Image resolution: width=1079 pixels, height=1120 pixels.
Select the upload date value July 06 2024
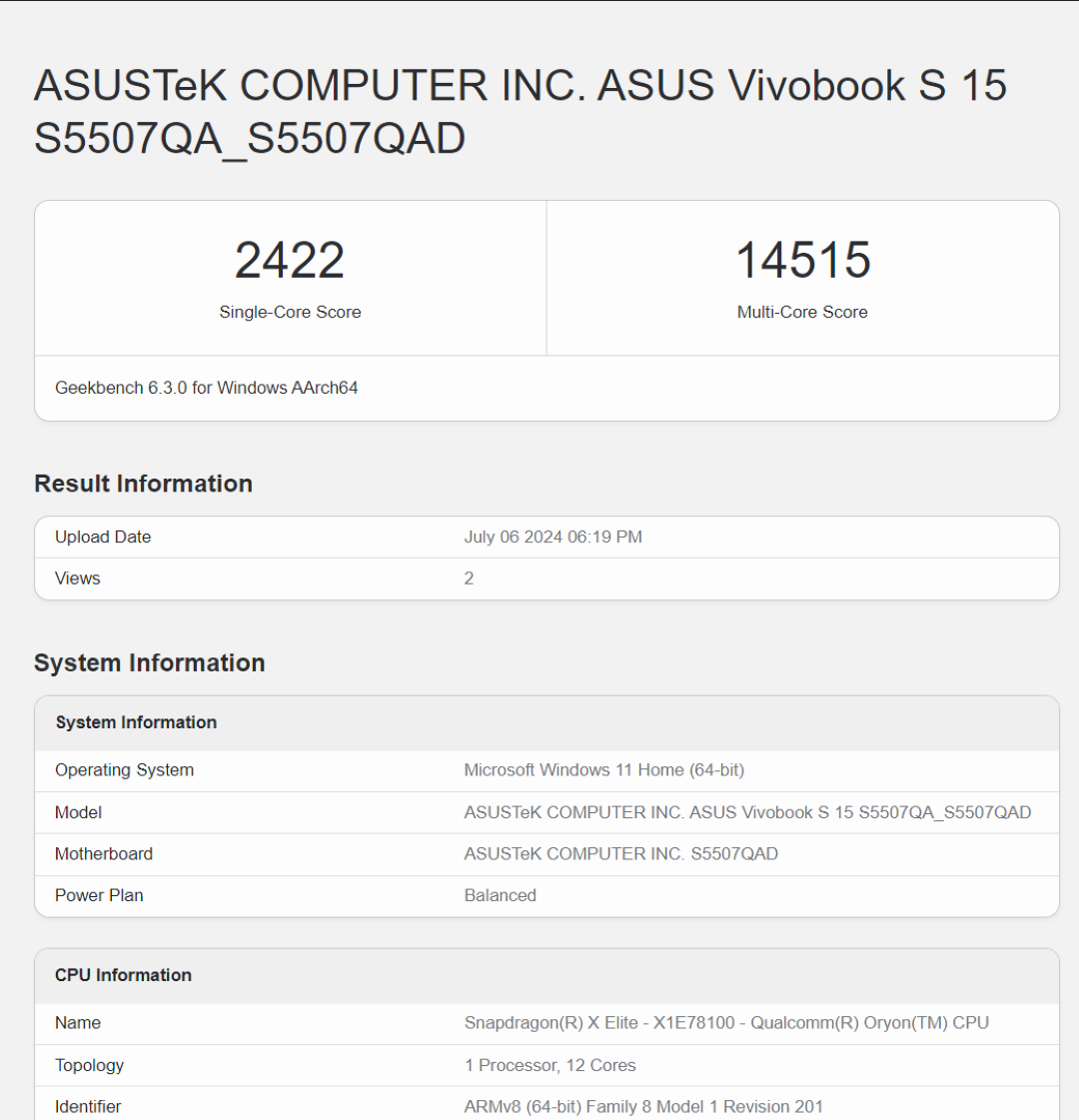[552, 537]
